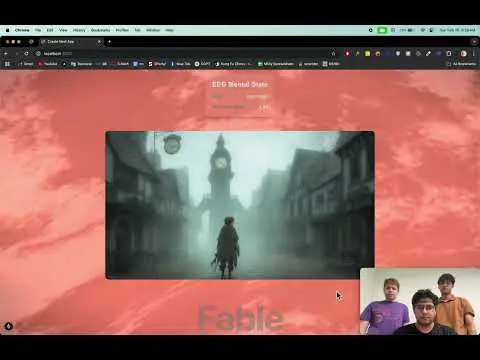Image resolution: width=480 pixels, height=360 pixels.
Task: Open the Edit menu
Action: click(x=50, y=30)
